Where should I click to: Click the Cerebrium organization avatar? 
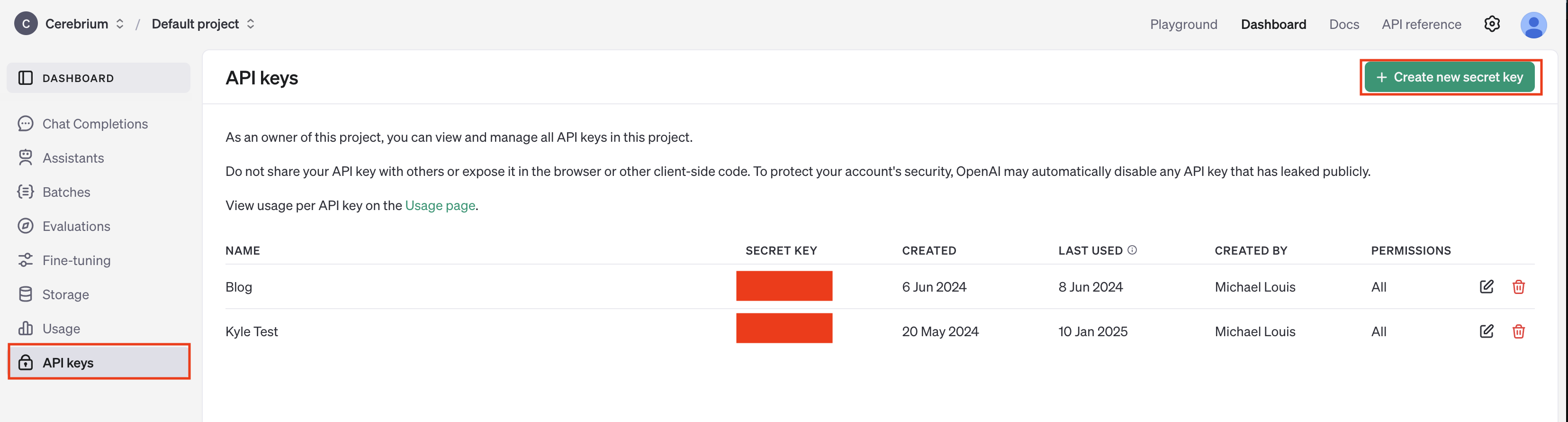pos(26,24)
